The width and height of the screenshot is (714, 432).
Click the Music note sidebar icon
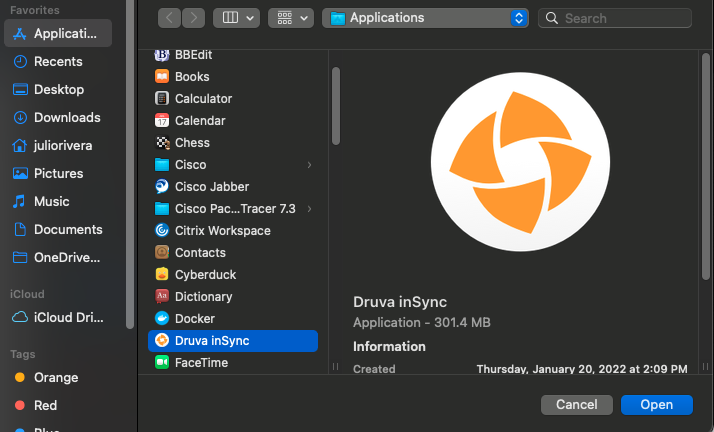tap(19, 201)
